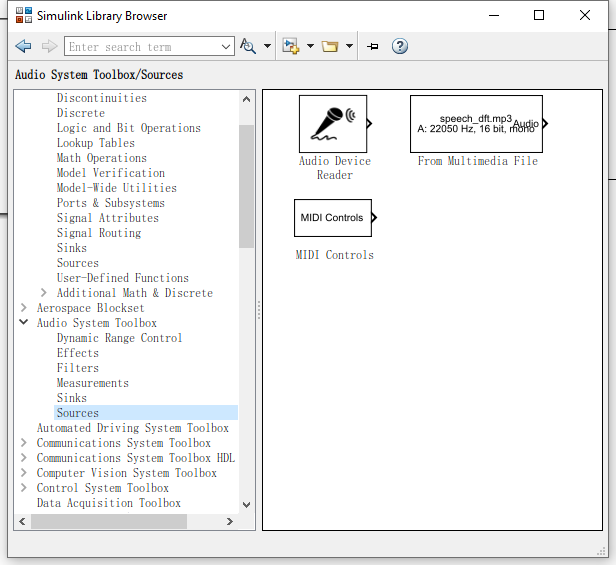Select Data Acquisition Toolbox item
The width and height of the screenshot is (616, 565).
(x=109, y=503)
